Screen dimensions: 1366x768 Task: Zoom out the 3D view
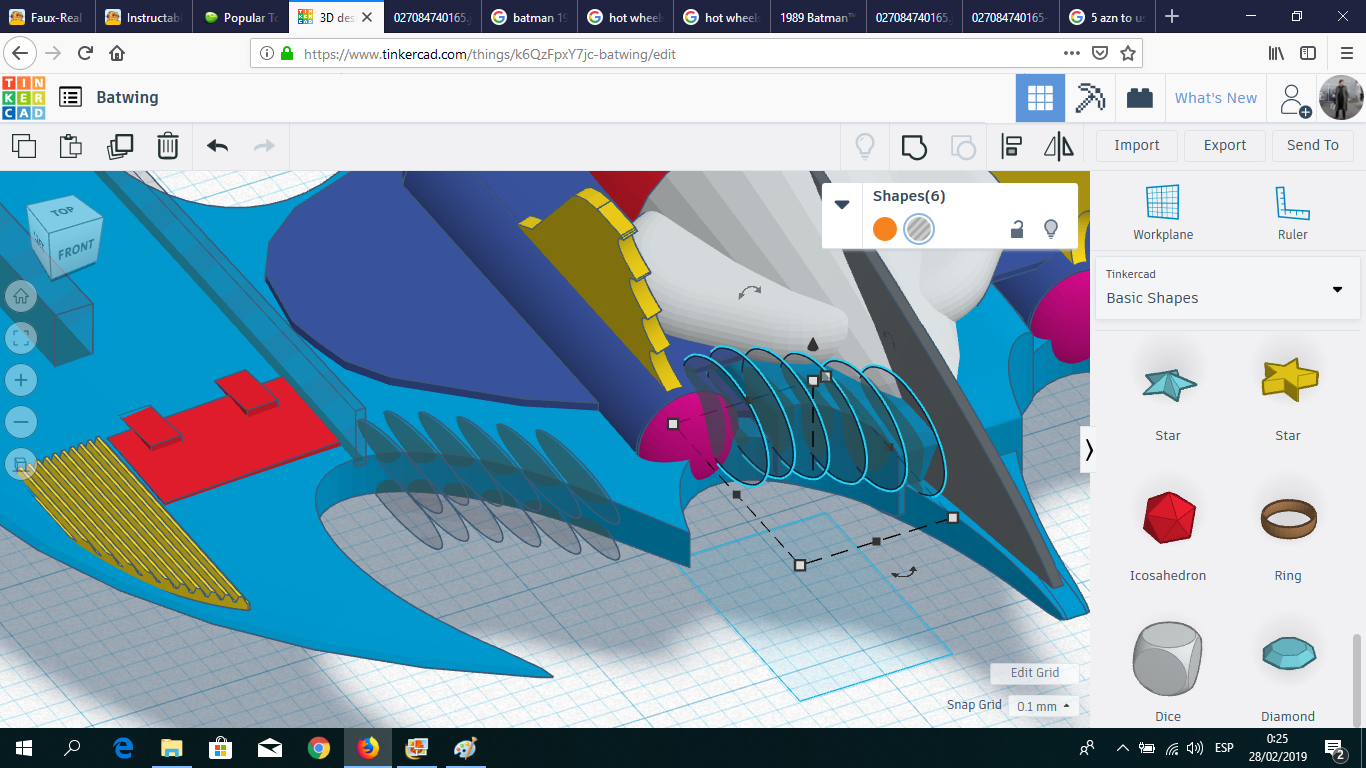21,422
